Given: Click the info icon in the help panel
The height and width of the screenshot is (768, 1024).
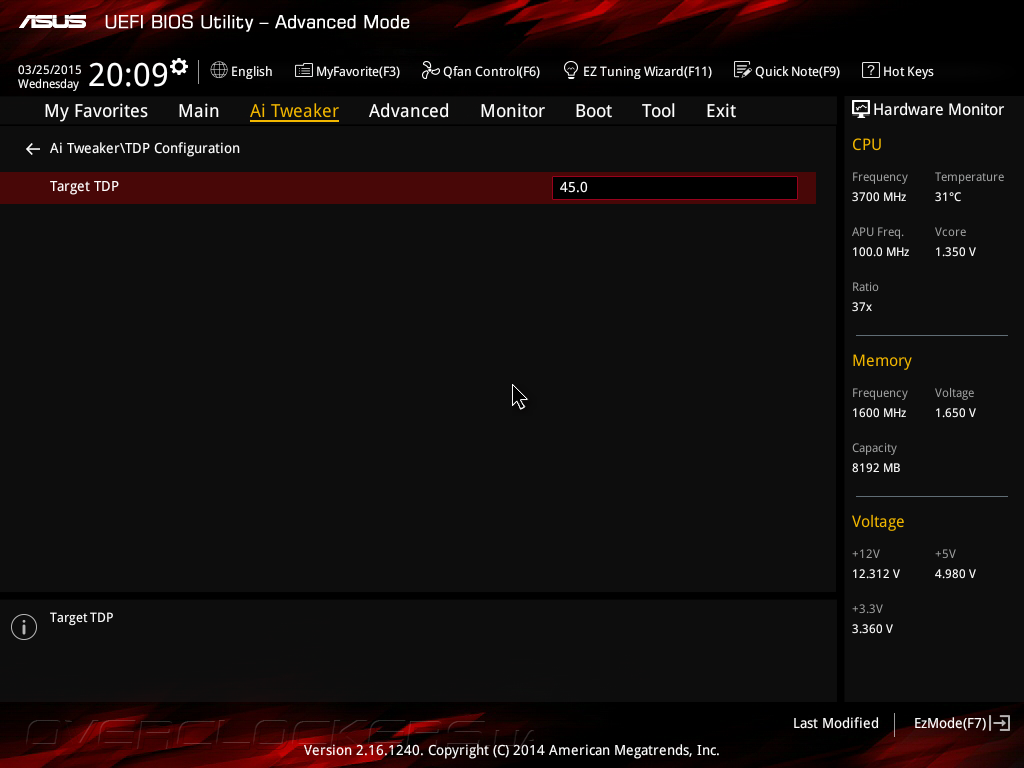Looking at the screenshot, I should (24, 627).
